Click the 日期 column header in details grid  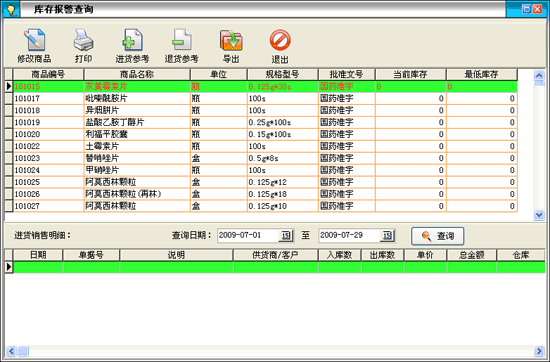(38, 255)
